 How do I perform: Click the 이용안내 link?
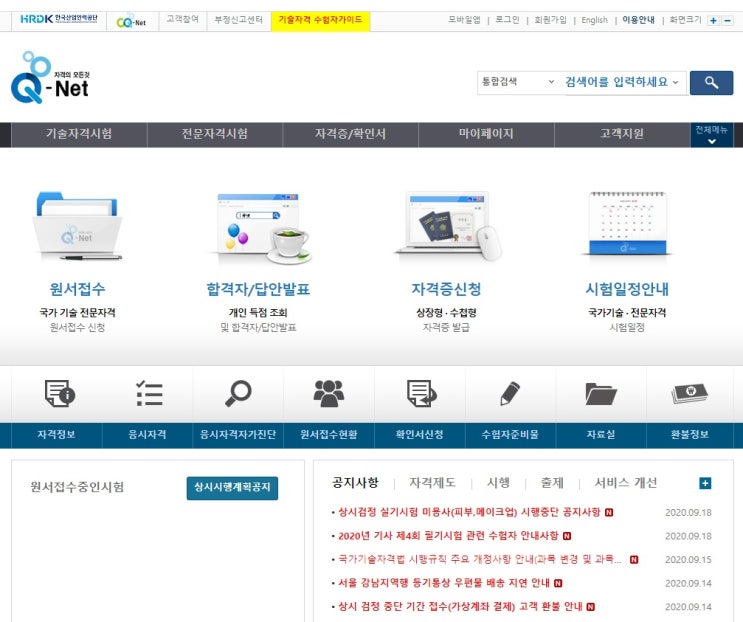(x=638, y=20)
